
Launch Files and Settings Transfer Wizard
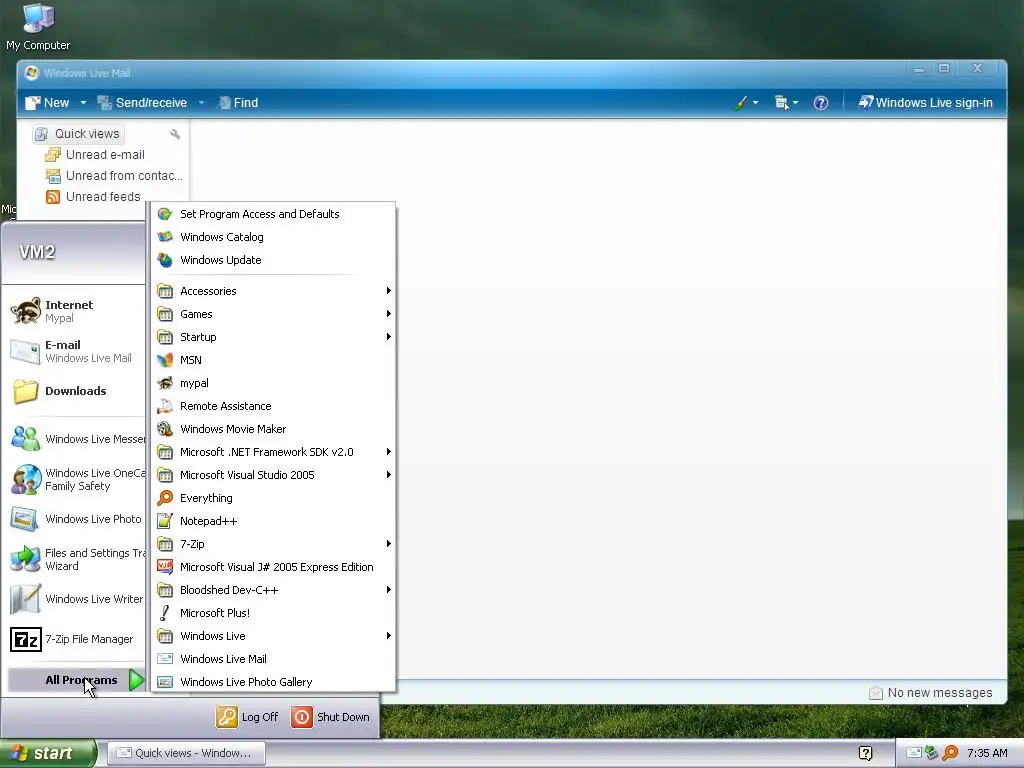point(76,560)
